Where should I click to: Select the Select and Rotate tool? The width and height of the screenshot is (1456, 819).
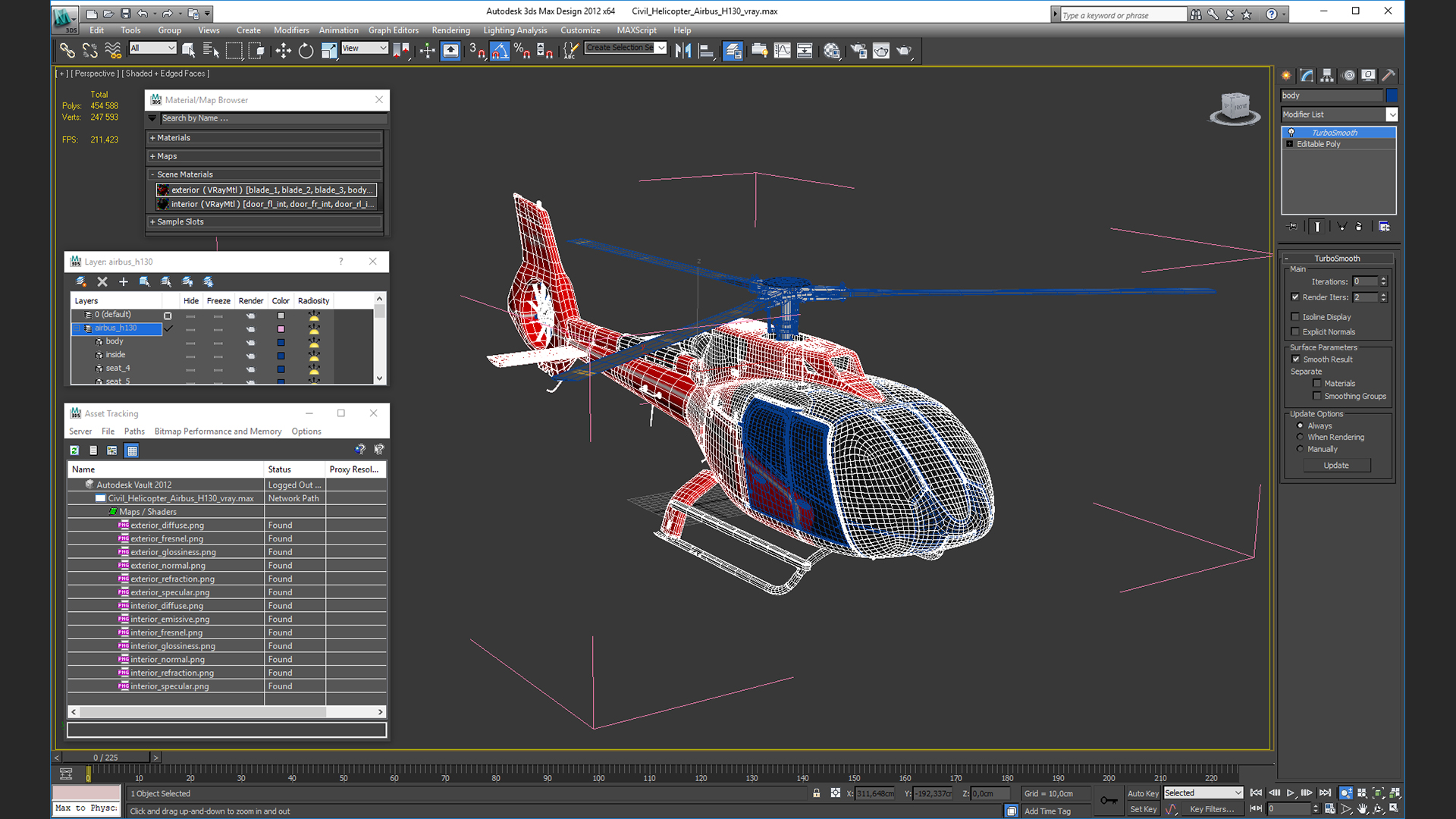coord(306,51)
